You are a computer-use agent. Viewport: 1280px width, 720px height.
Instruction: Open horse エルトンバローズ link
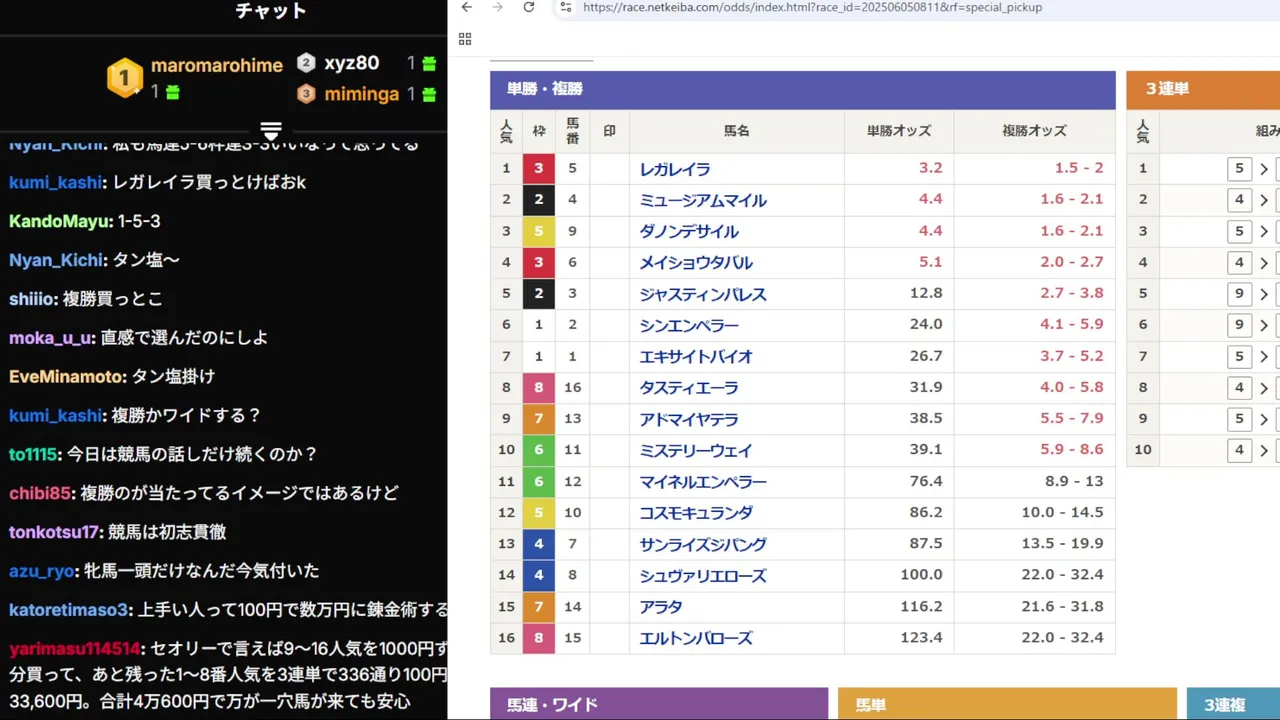(696, 638)
